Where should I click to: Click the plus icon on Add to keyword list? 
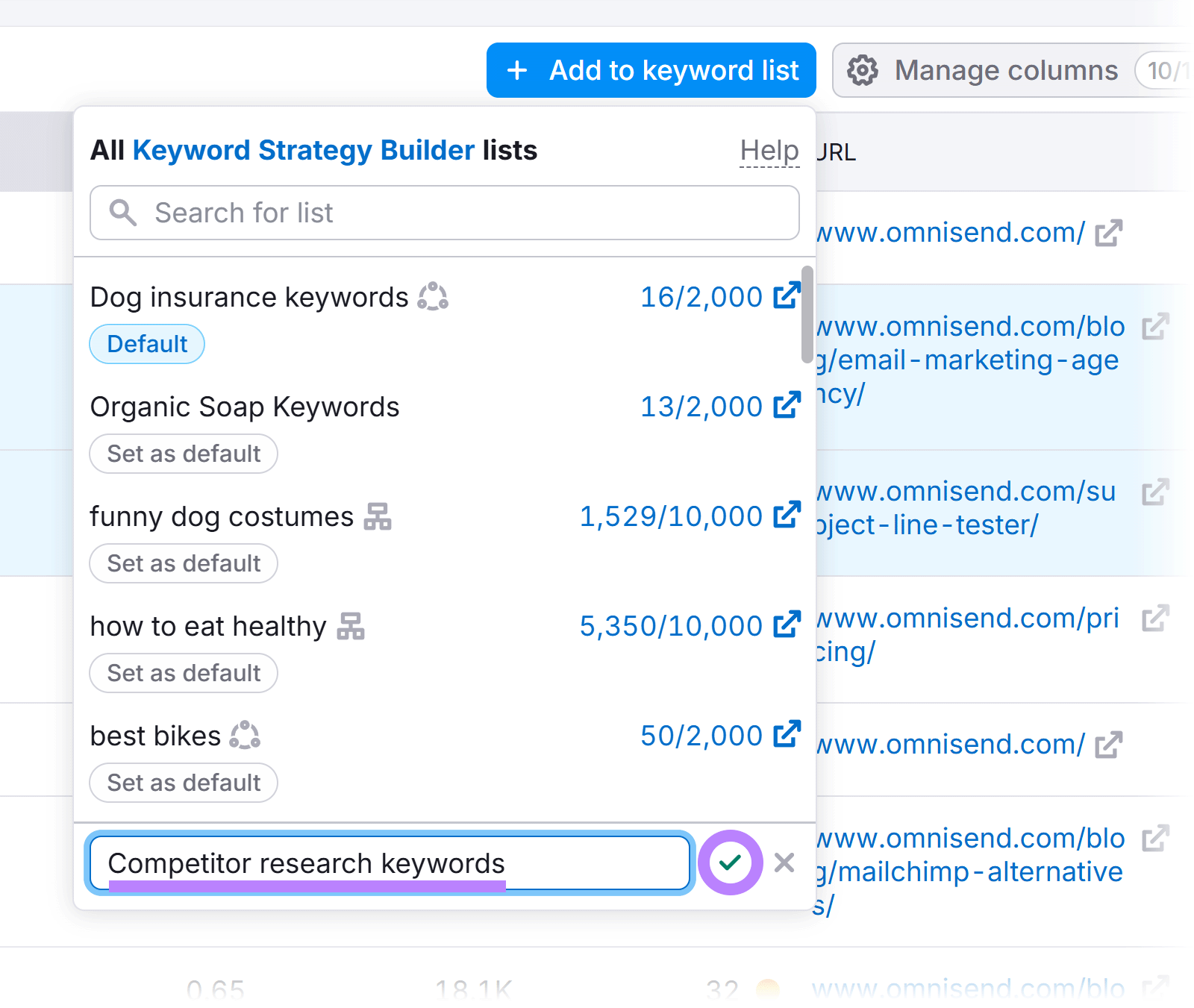tap(516, 70)
